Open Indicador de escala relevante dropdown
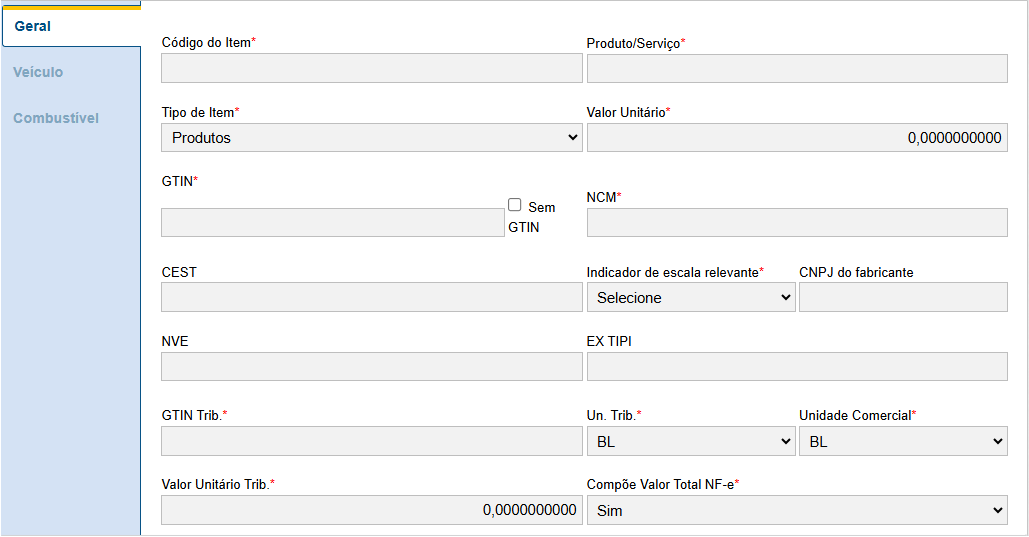The height and width of the screenshot is (537, 1029). (690, 297)
